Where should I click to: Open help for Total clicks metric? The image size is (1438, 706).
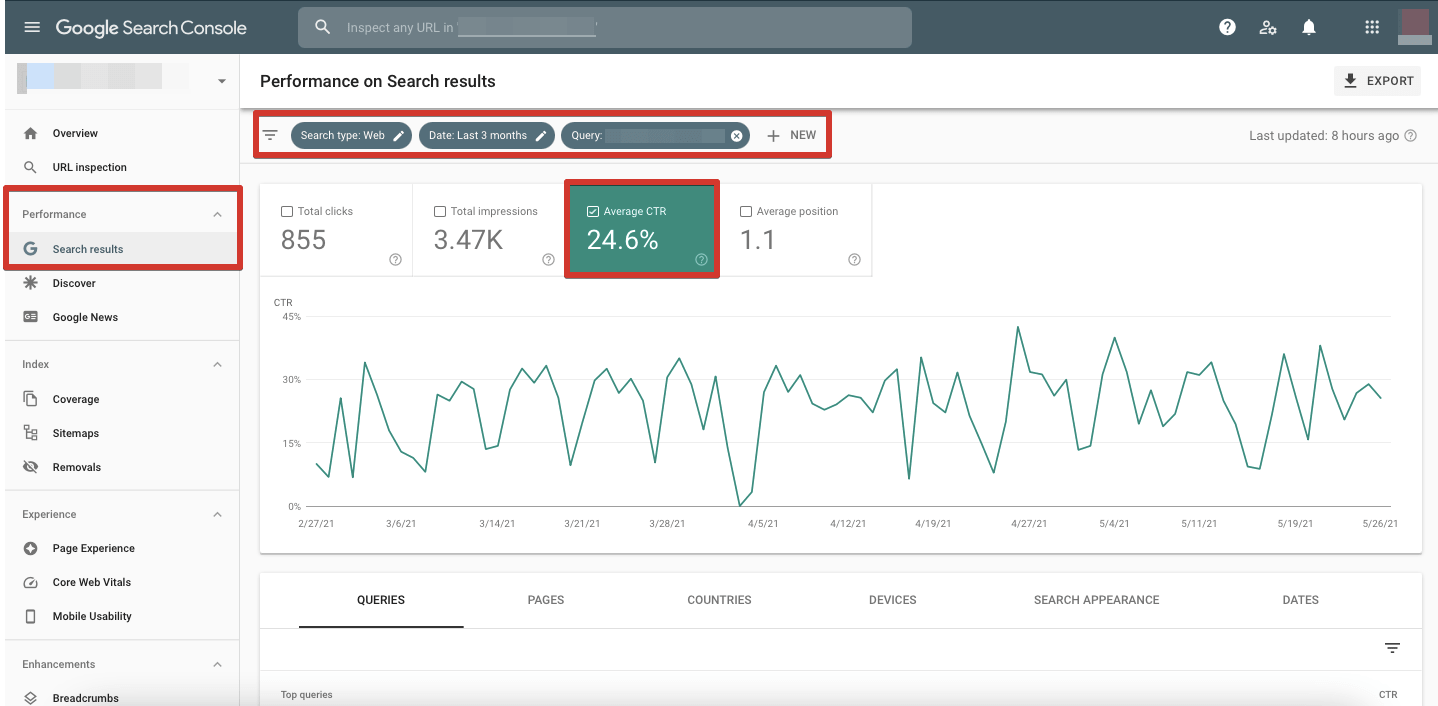tap(395, 259)
